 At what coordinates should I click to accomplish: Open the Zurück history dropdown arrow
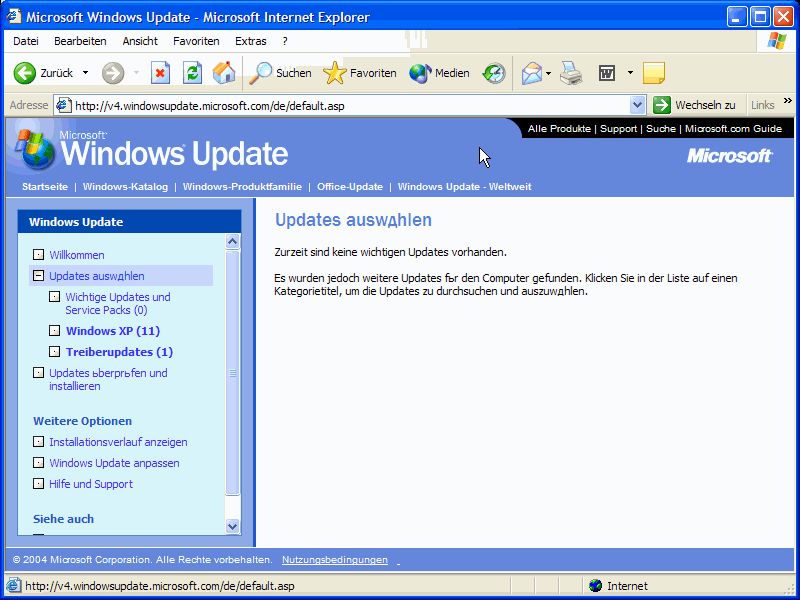point(85,73)
